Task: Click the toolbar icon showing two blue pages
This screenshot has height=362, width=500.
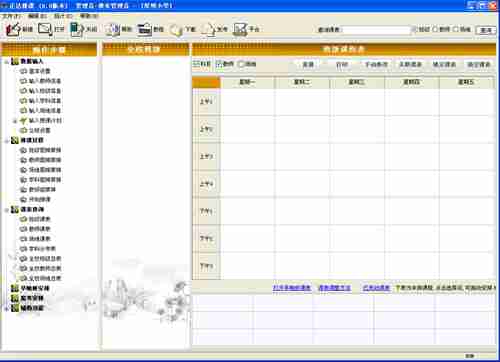Action: tap(113, 30)
